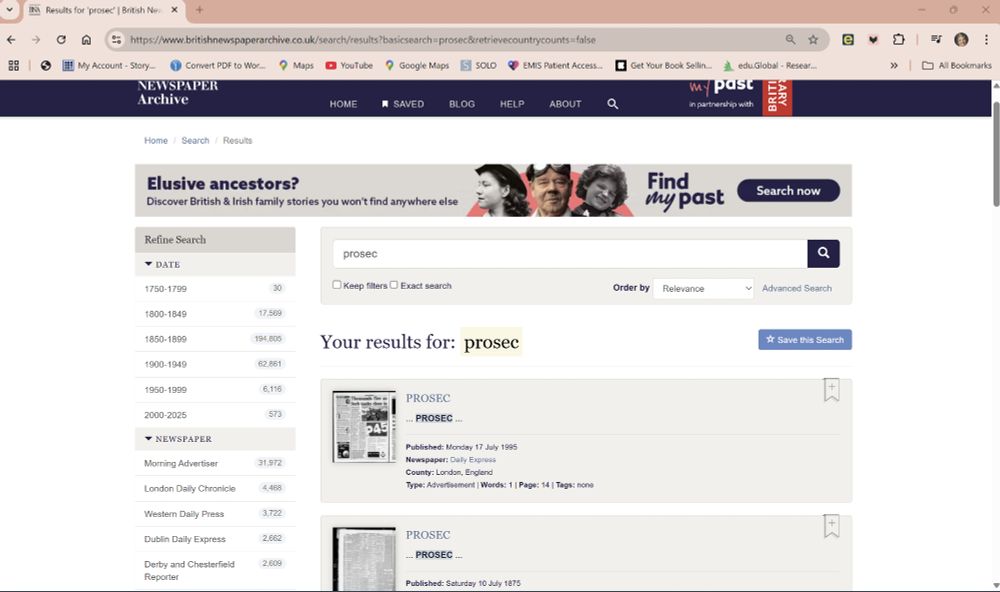Filter by Morning Advertiser newspaper
The image size is (1000, 592).
click(215, 463)
